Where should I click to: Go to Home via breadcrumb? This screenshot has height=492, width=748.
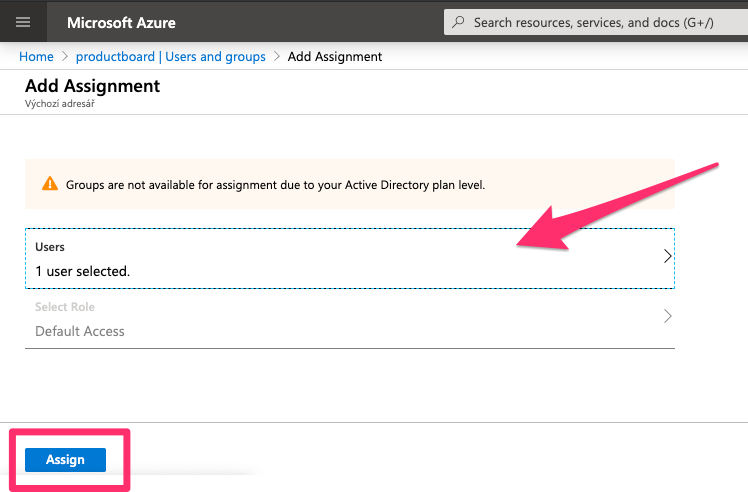[x=36, y=57]
